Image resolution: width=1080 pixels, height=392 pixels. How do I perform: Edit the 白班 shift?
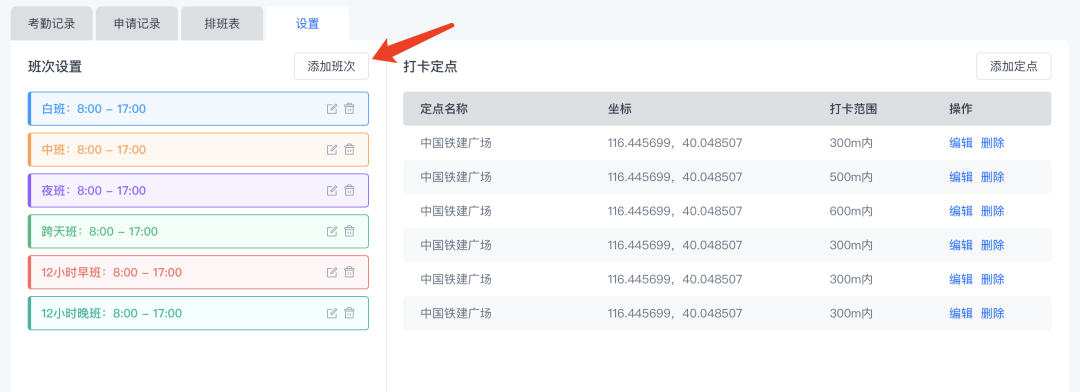[332, 109]
